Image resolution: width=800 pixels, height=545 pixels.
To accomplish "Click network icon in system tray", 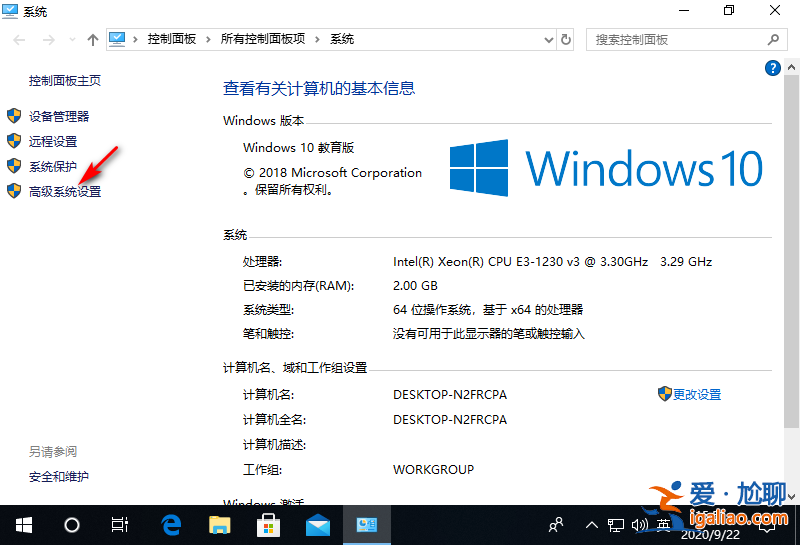I will click(x=616, y=525).
